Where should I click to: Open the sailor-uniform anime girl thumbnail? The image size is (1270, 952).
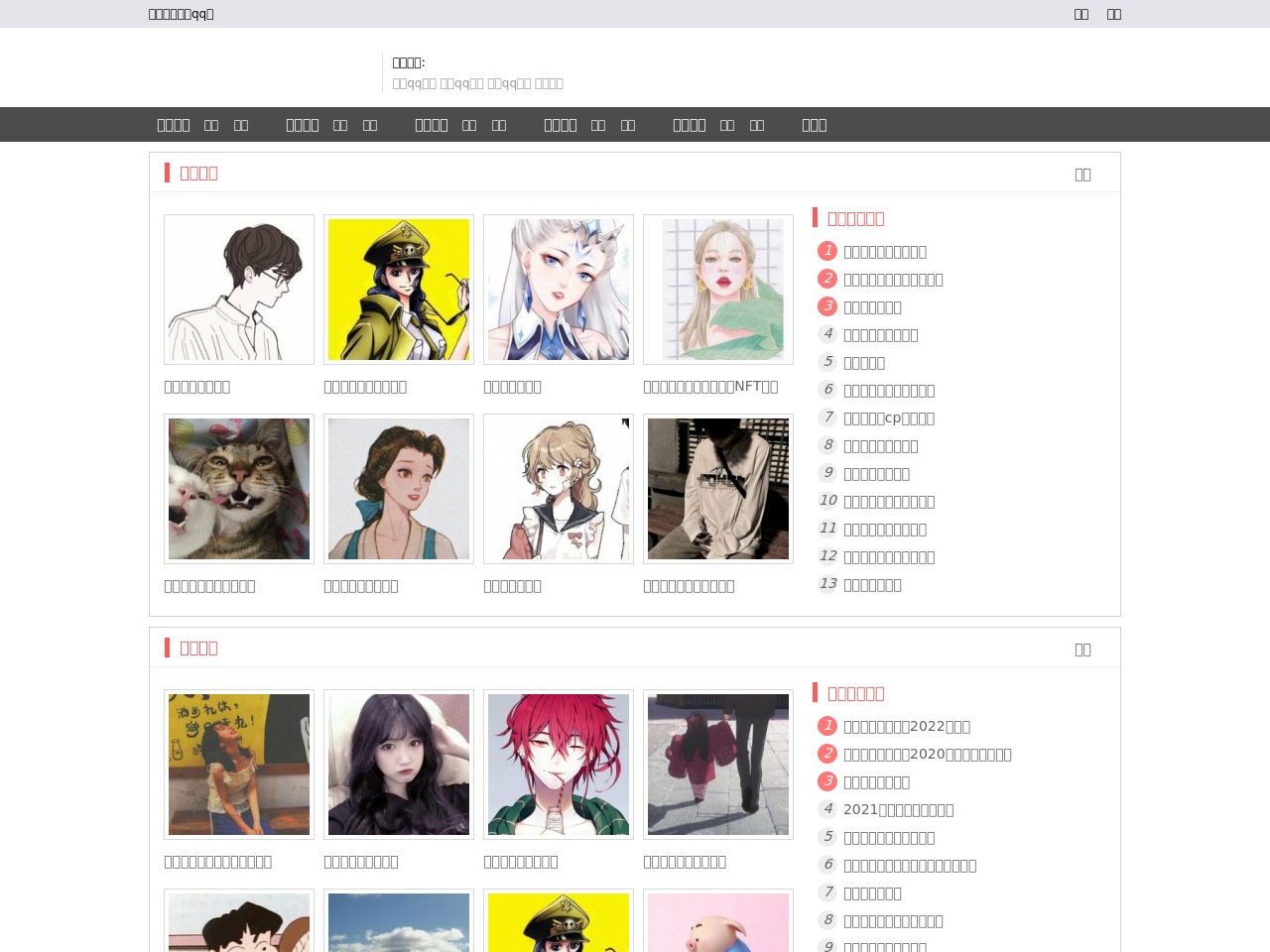[x=559, y=489]
